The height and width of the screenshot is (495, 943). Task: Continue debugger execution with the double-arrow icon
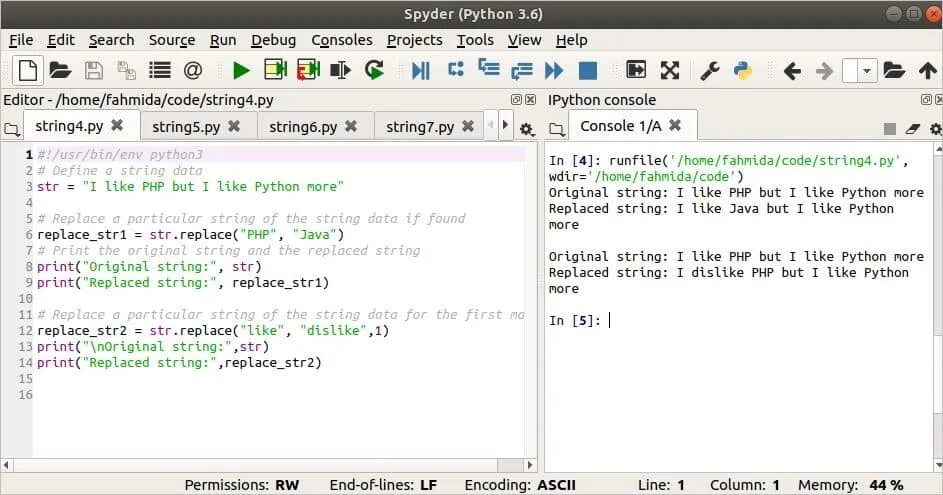(x=554, y=70)
